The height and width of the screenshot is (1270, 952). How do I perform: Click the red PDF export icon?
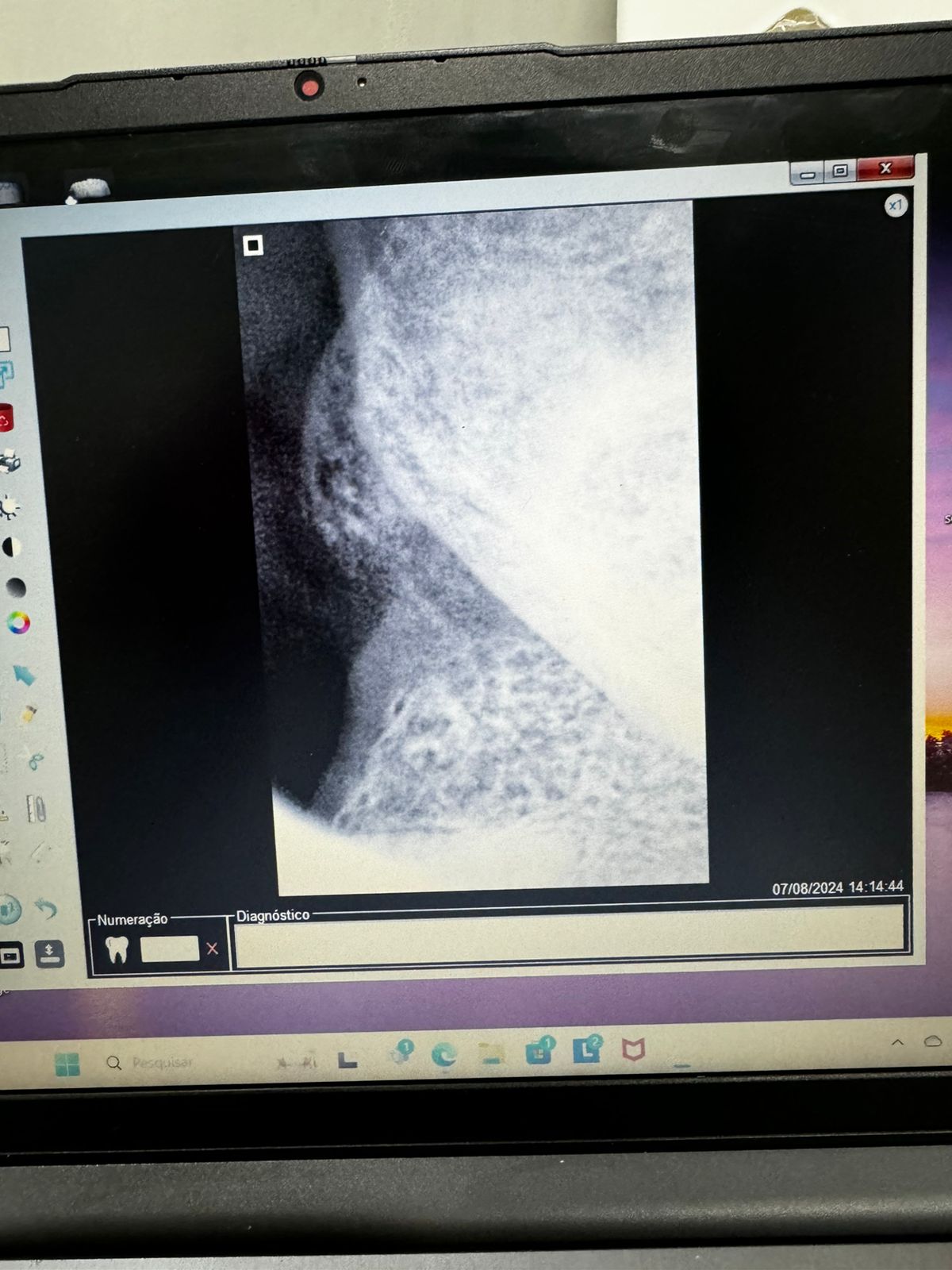[6, 418]
